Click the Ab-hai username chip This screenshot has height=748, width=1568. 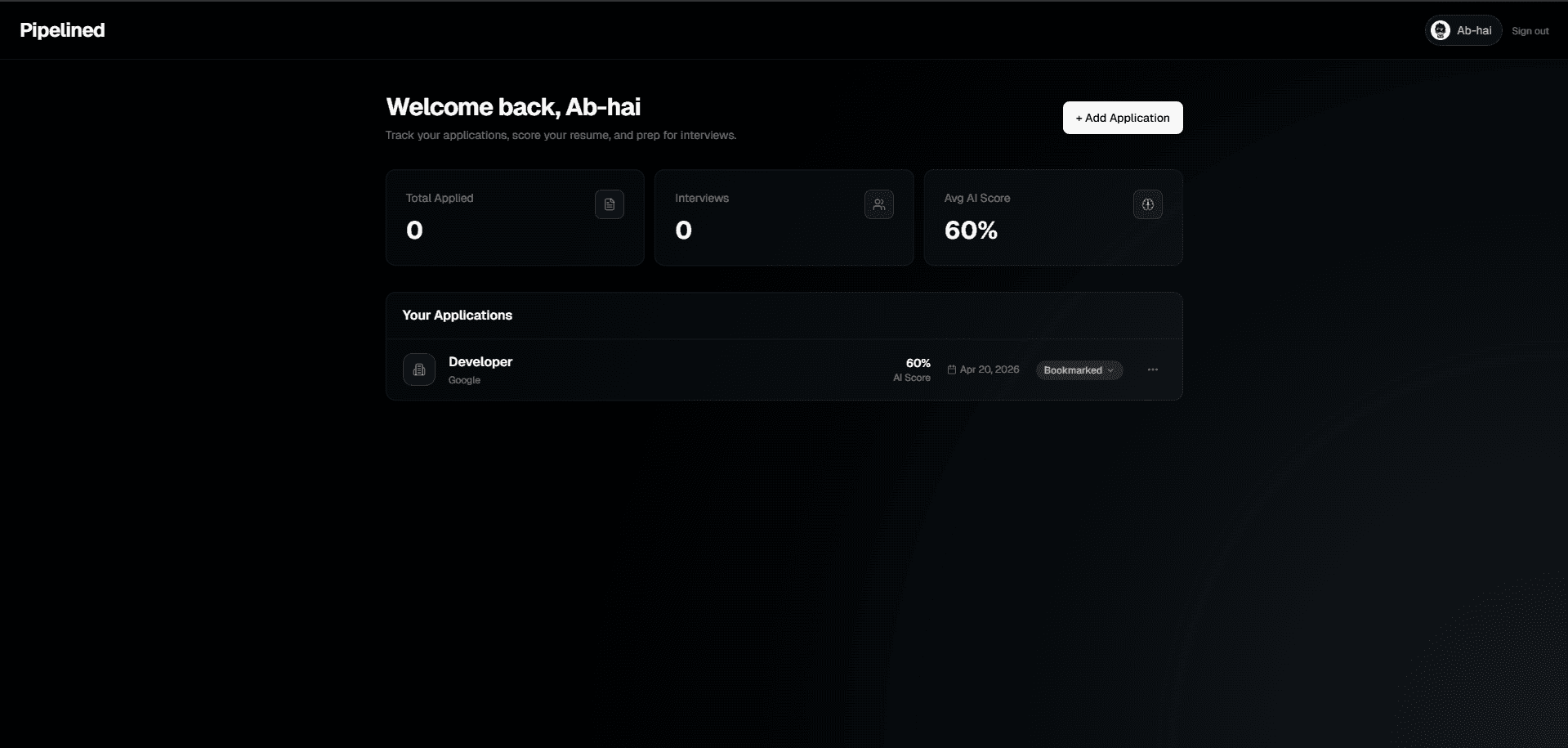tap(1463, 30)
